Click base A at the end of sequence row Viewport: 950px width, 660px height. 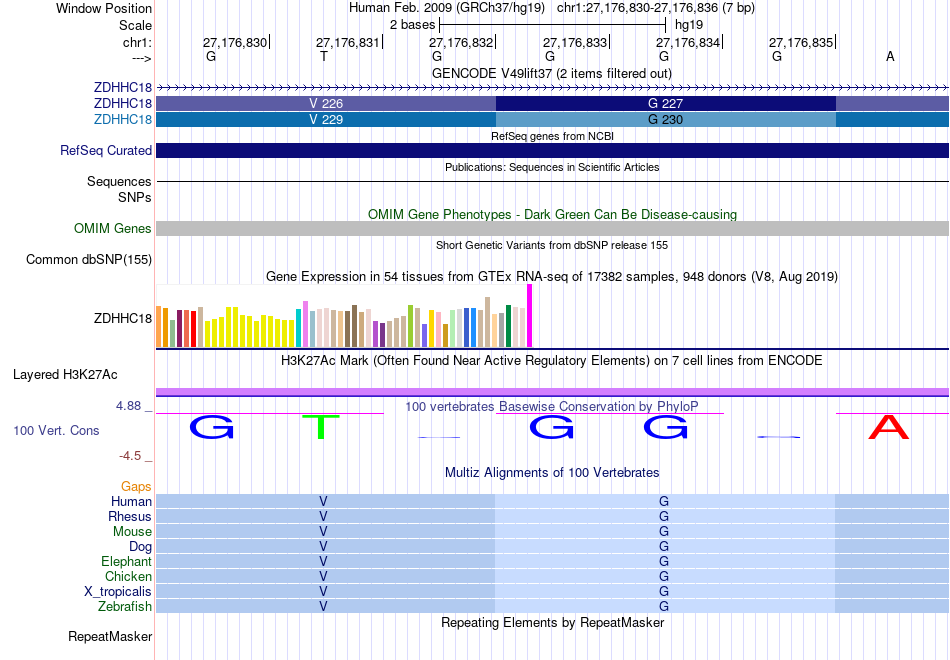[890, 56]
